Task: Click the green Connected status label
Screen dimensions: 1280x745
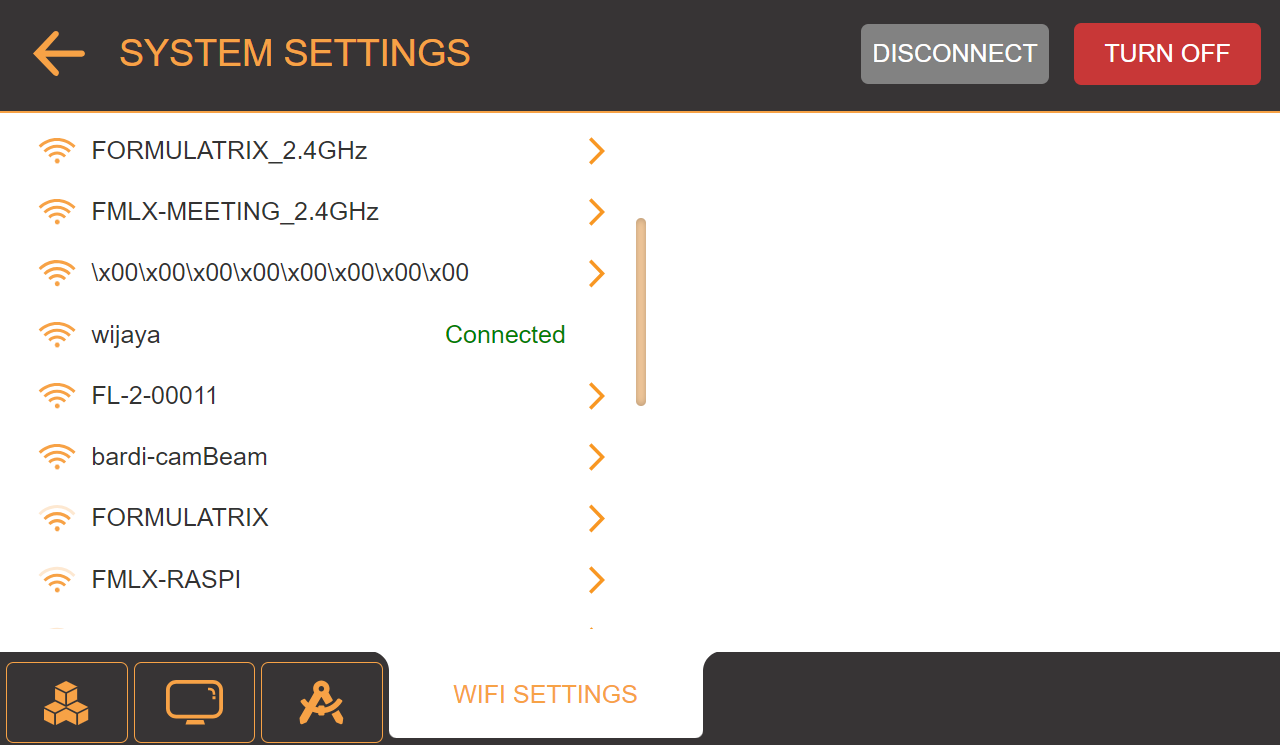Action: pyautogui.click(x=505, y=335)
